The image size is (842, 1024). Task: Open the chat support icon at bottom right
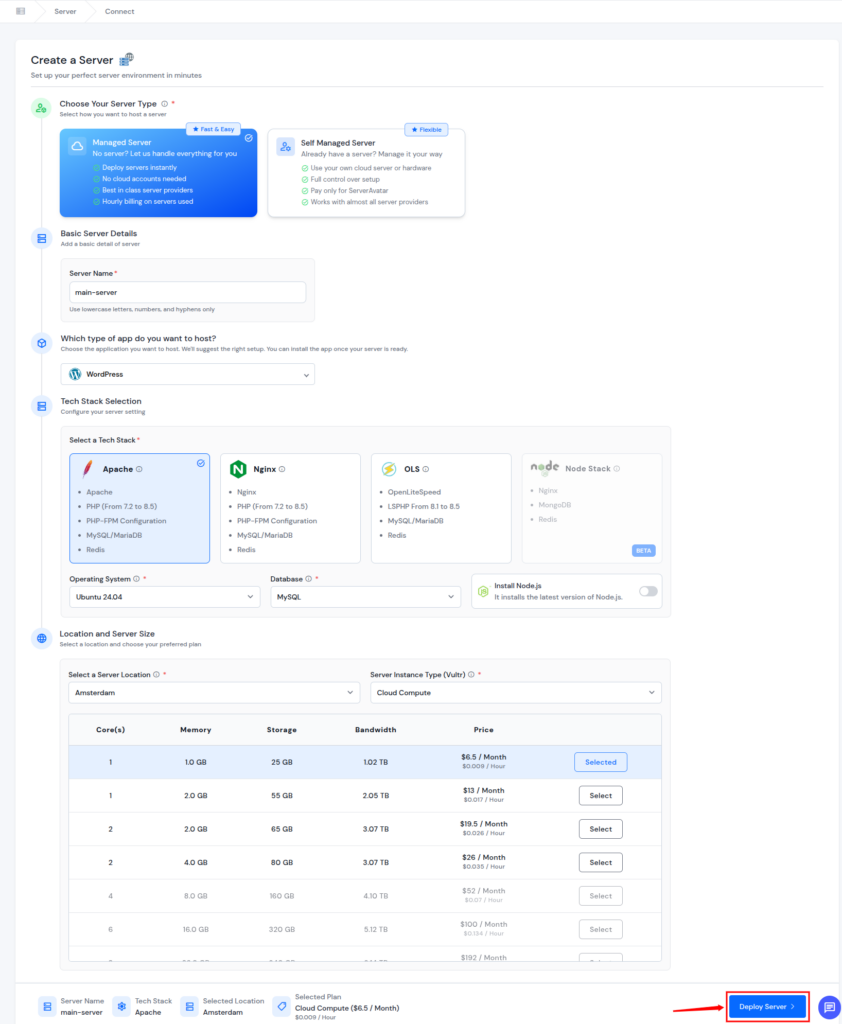pyautogui.click(x=827, y=1007)
